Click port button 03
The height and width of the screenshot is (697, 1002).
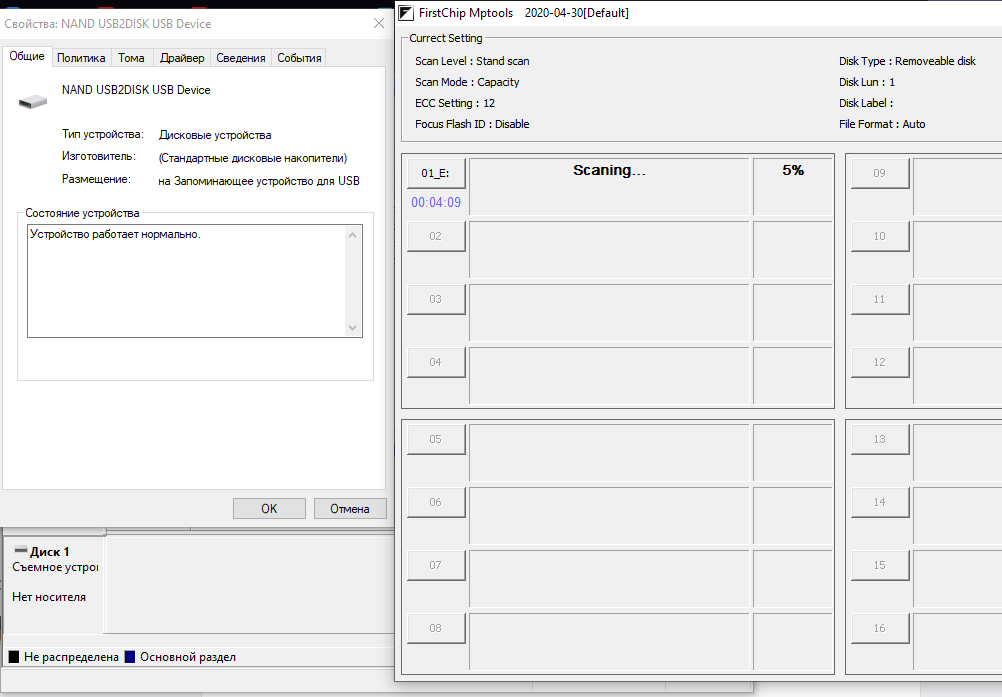[x=436, y=300]
